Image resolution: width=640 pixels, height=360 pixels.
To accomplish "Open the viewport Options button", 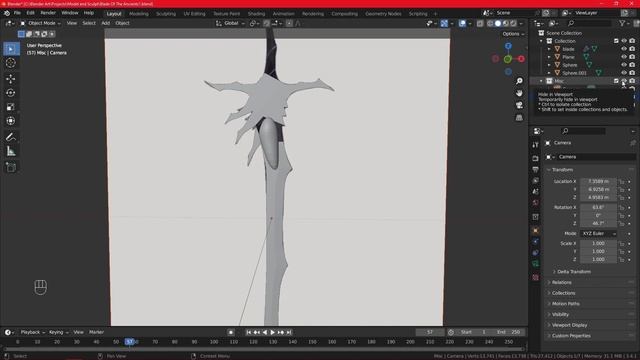I will 513,34.
